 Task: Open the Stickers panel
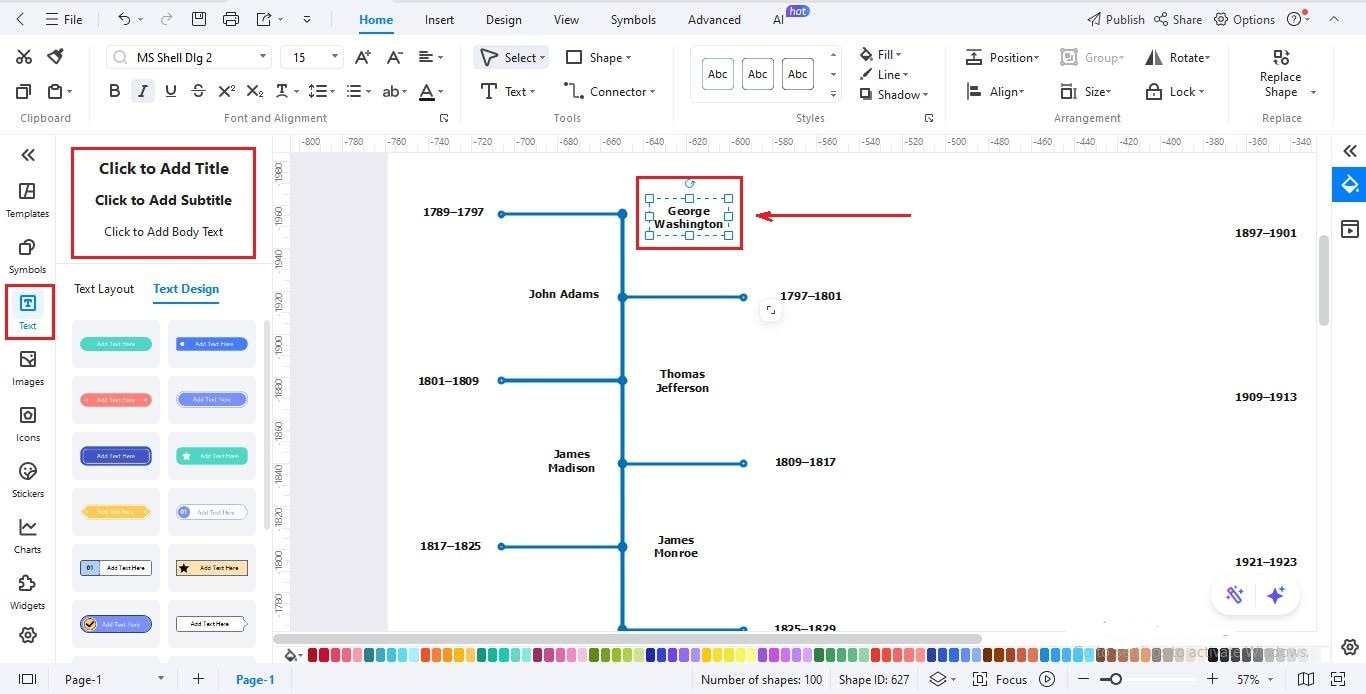tap(27, 478)
